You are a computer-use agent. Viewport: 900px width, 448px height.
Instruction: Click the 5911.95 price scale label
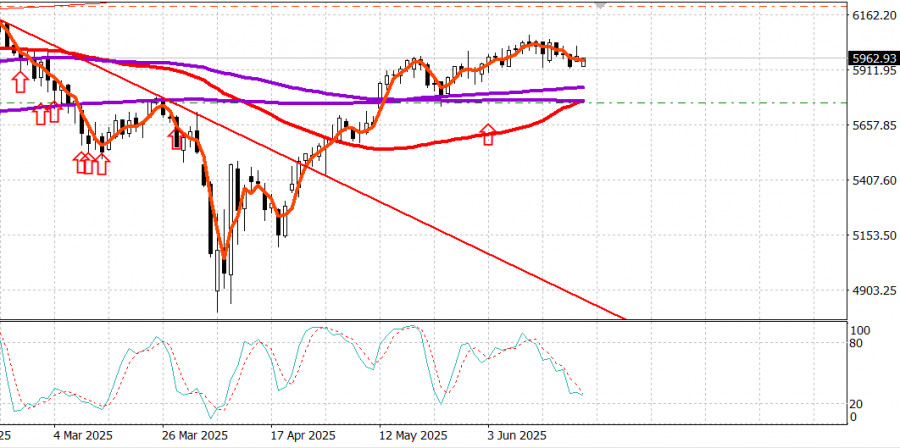875,71
